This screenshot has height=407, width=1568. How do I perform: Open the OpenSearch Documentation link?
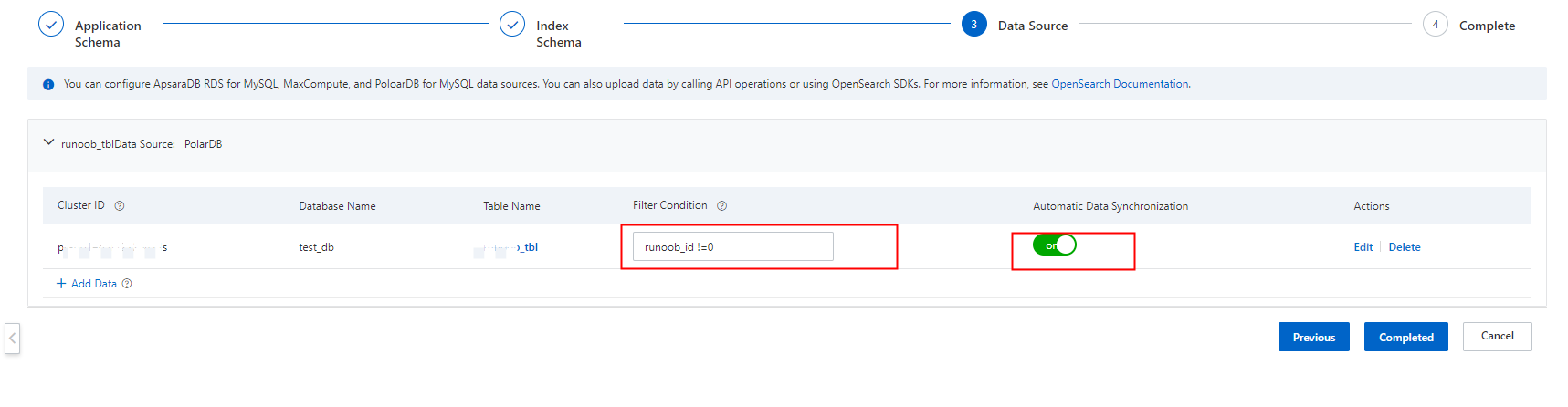[1120, 84]
